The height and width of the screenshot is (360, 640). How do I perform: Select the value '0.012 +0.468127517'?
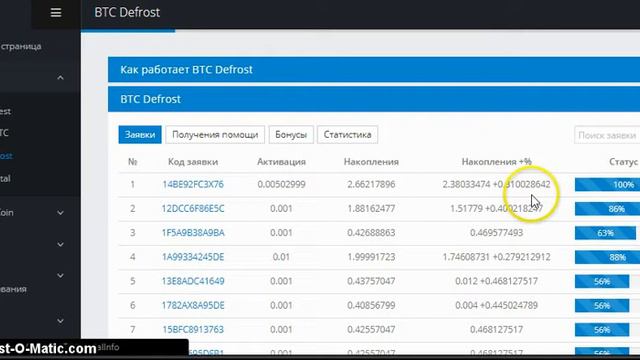(496, 281)
